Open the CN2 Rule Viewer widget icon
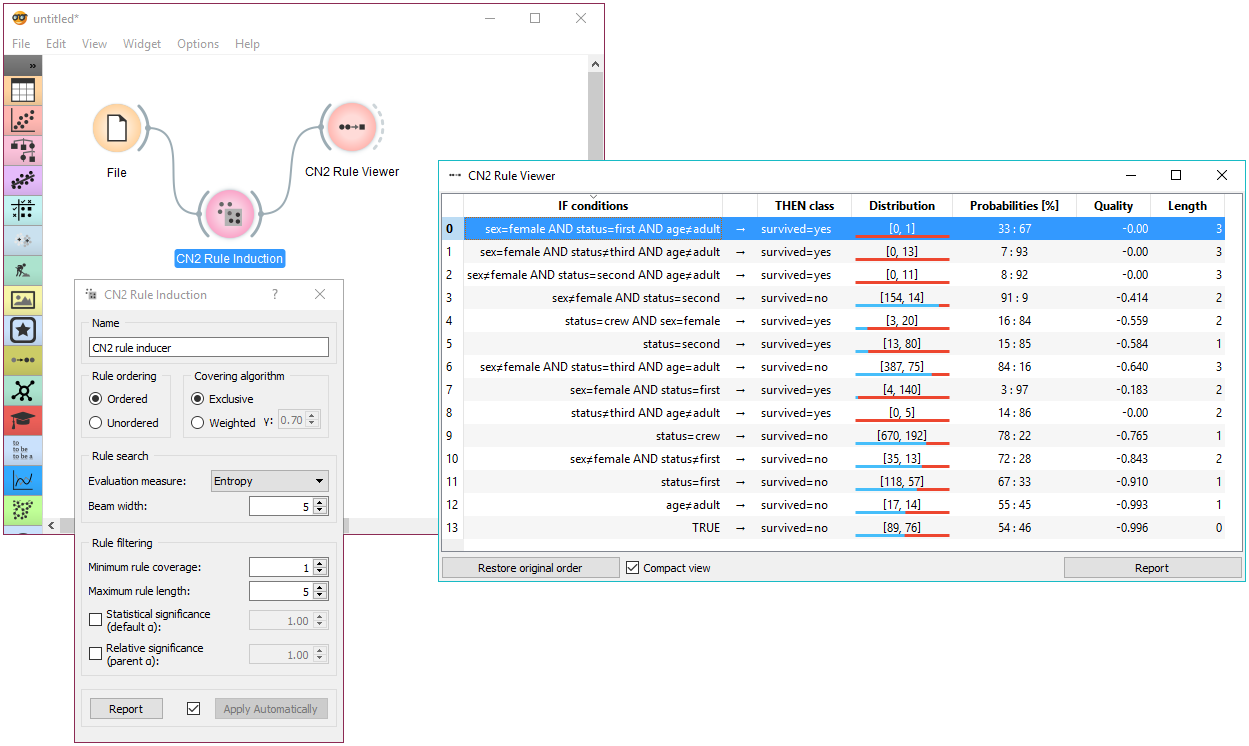1249x746 pixels. click(352, 127)
